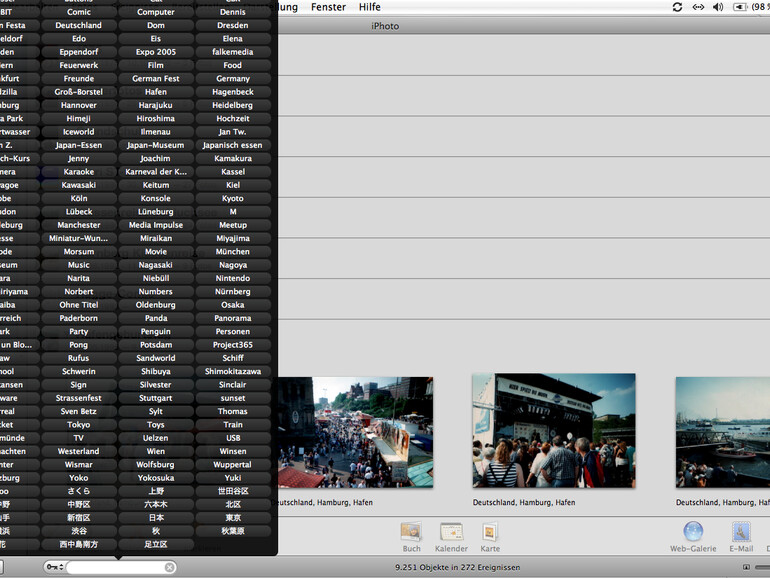
Task: Toggle the Panorama keyword filter
Action: point(233,319)
